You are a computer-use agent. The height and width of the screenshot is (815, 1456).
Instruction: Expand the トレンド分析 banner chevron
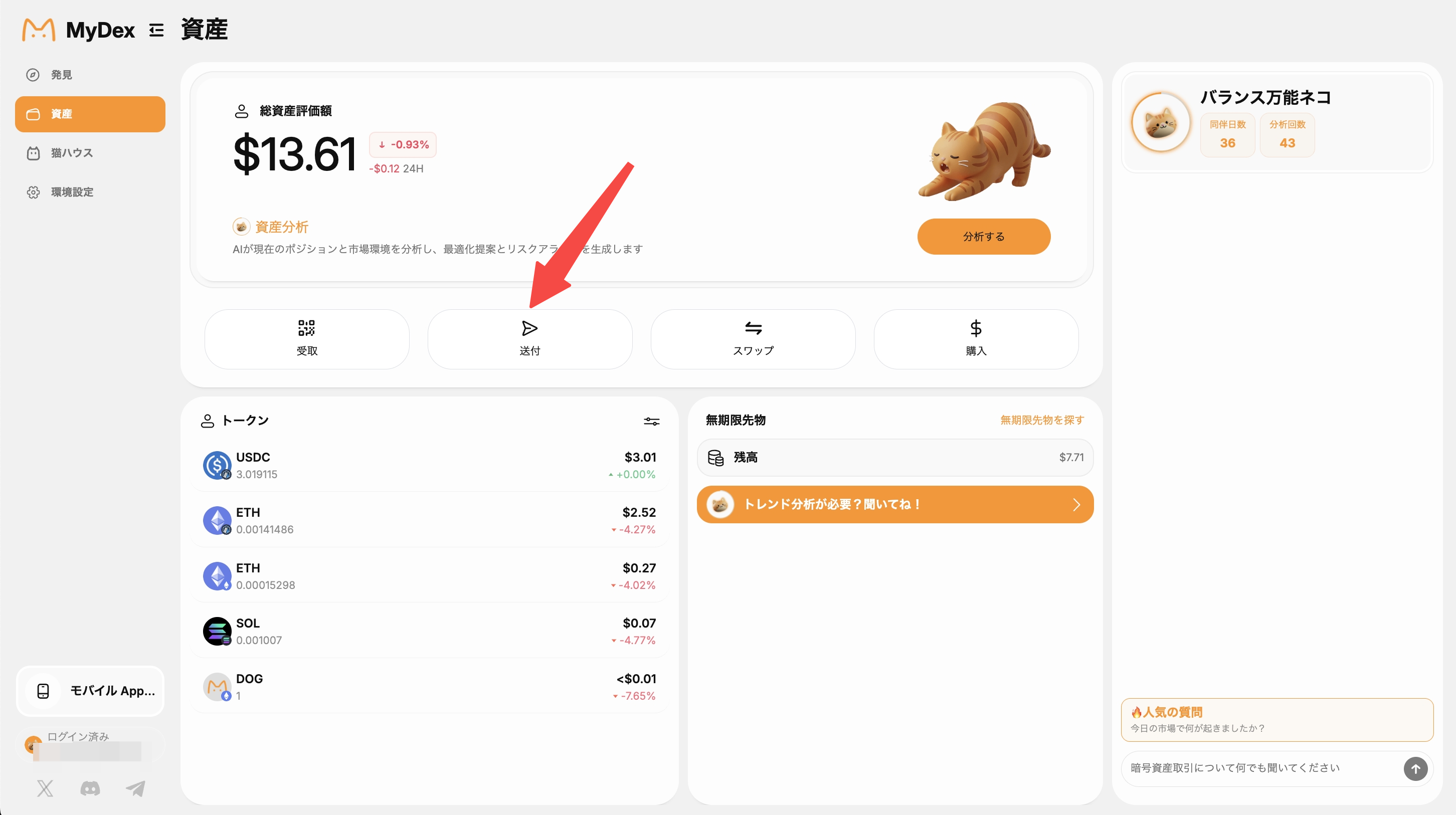(1076, 505)
